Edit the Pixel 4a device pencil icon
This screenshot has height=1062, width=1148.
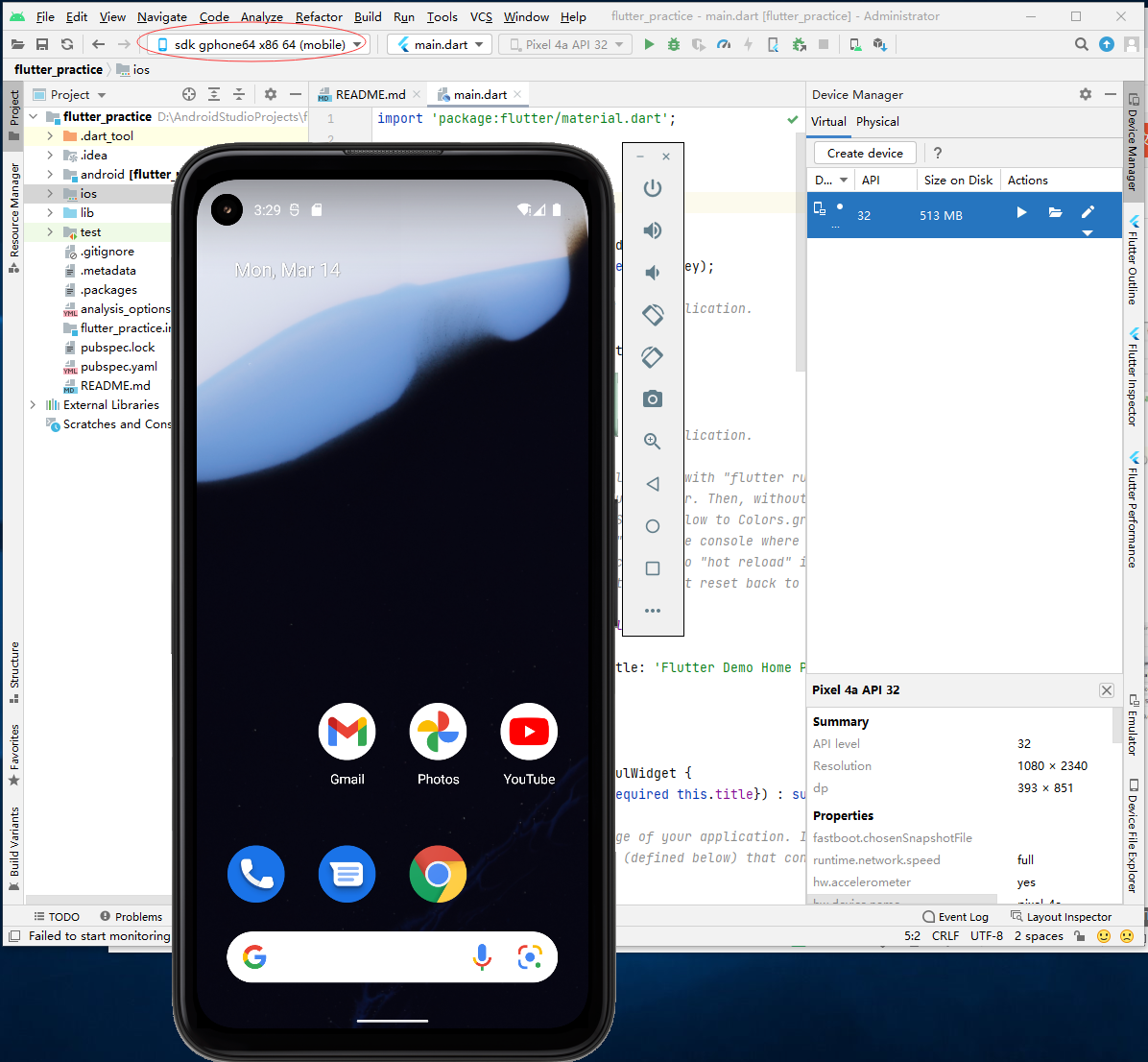pos(1088,212)
